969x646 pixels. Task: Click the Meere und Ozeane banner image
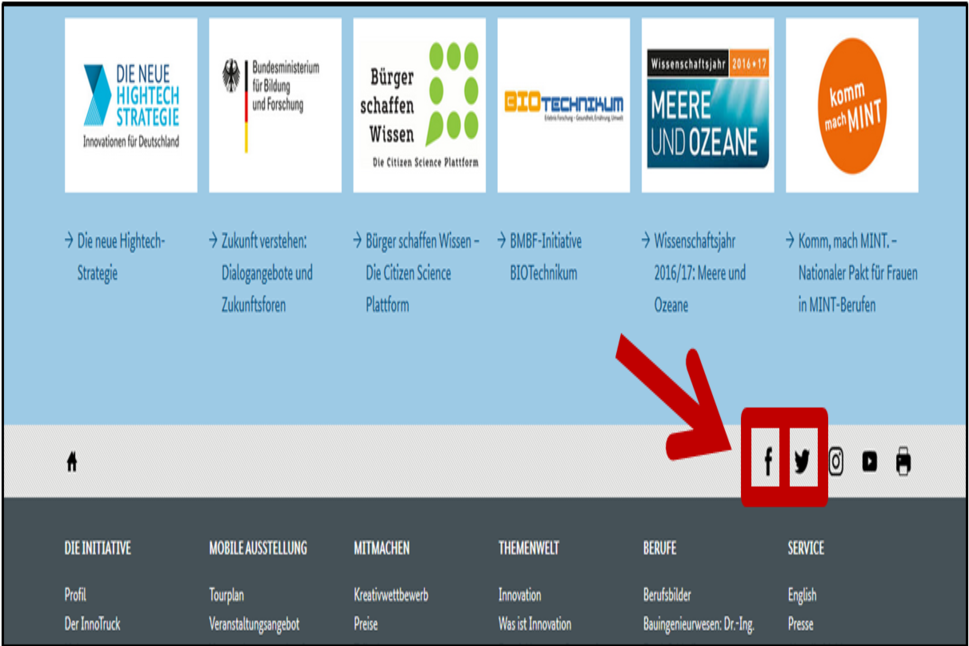[x=707, y=105]
